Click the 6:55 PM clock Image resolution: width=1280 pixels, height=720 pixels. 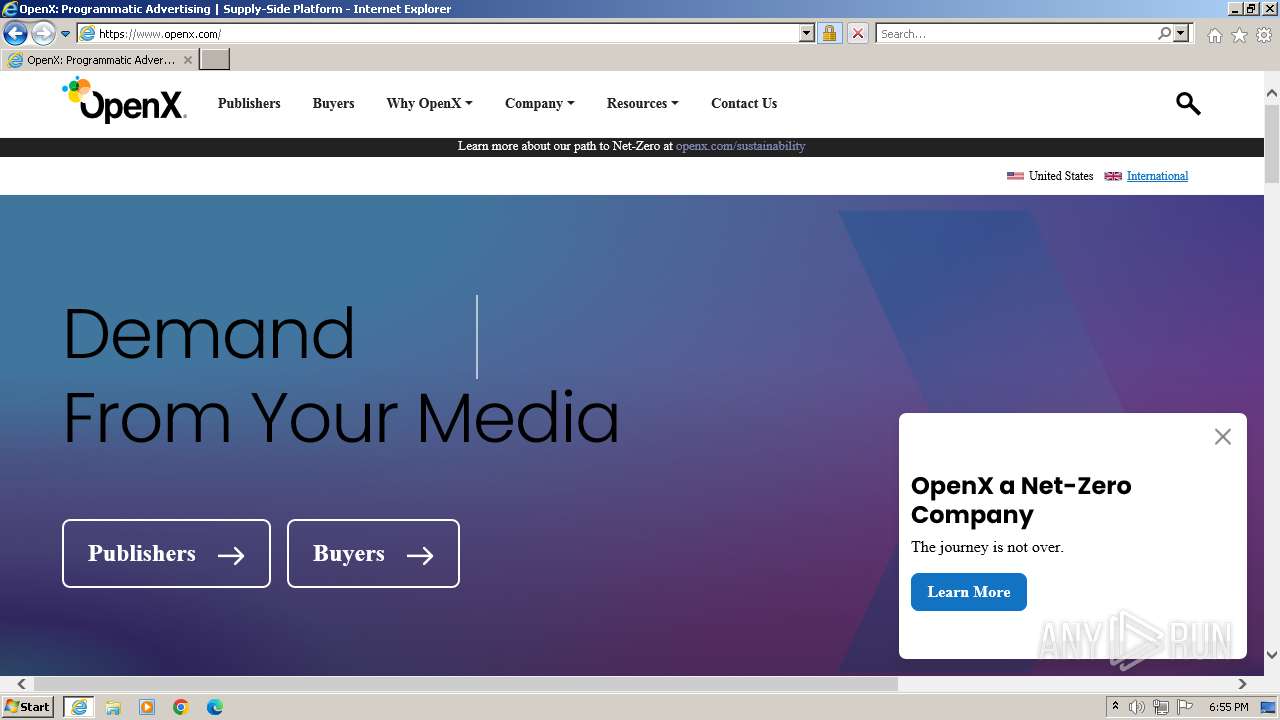pyautogui.click(x=1228, y=707)
